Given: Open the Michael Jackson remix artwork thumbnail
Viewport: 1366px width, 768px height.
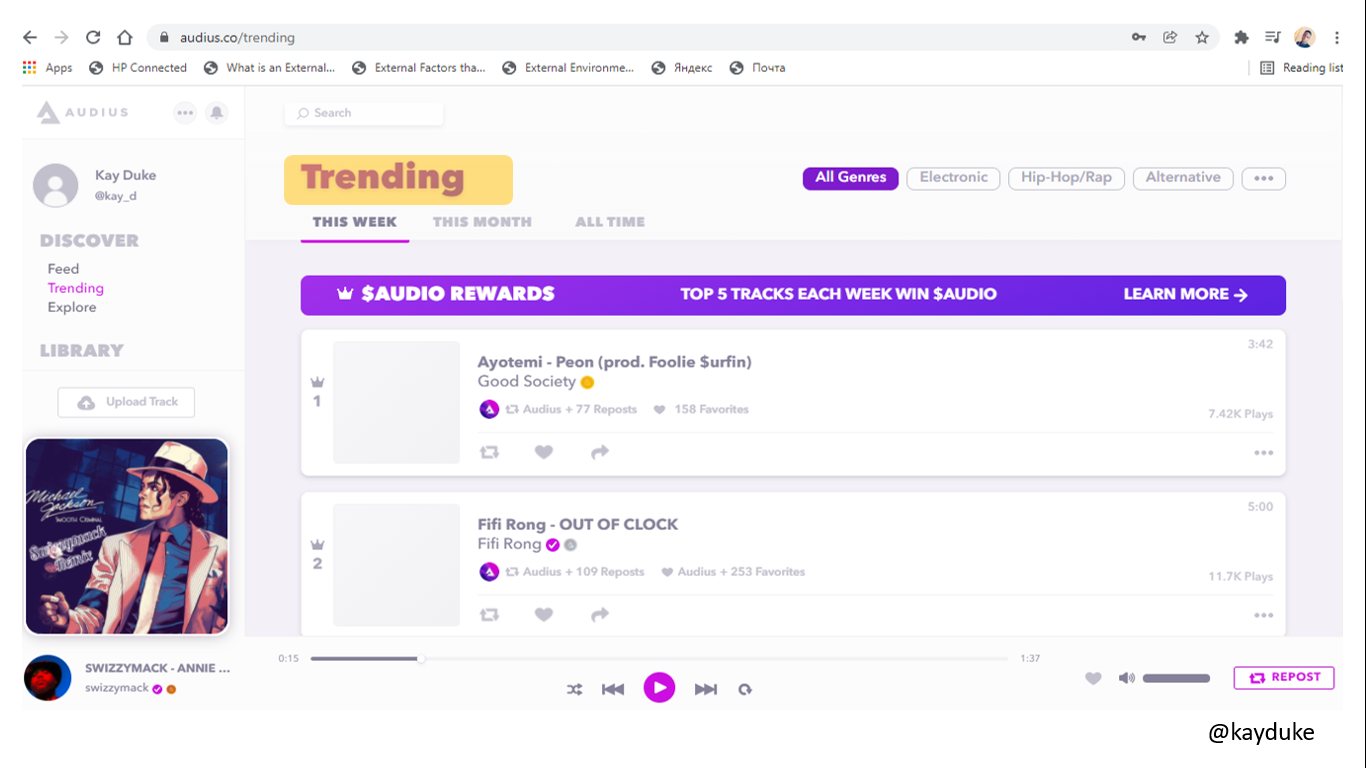Looking at the screenshot, I should [x=127, y=536].
